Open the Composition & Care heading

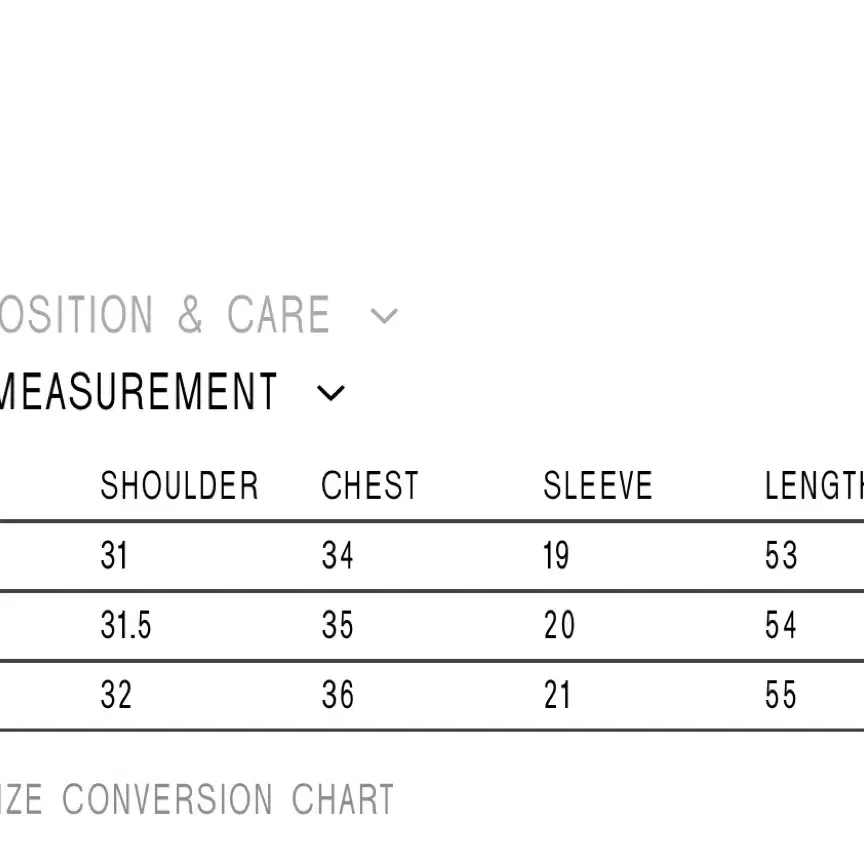165,315
